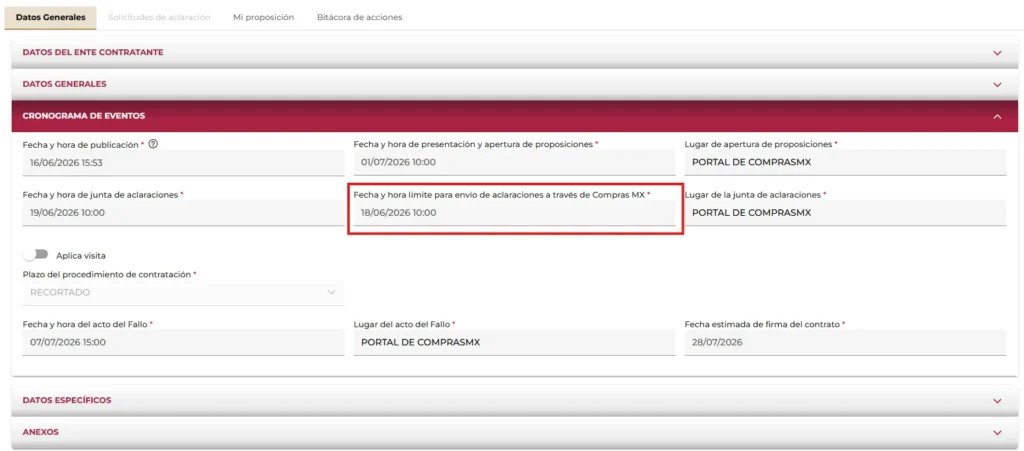Open the Mi proposición tab
1024x451 pixels.
click(263, 18)
